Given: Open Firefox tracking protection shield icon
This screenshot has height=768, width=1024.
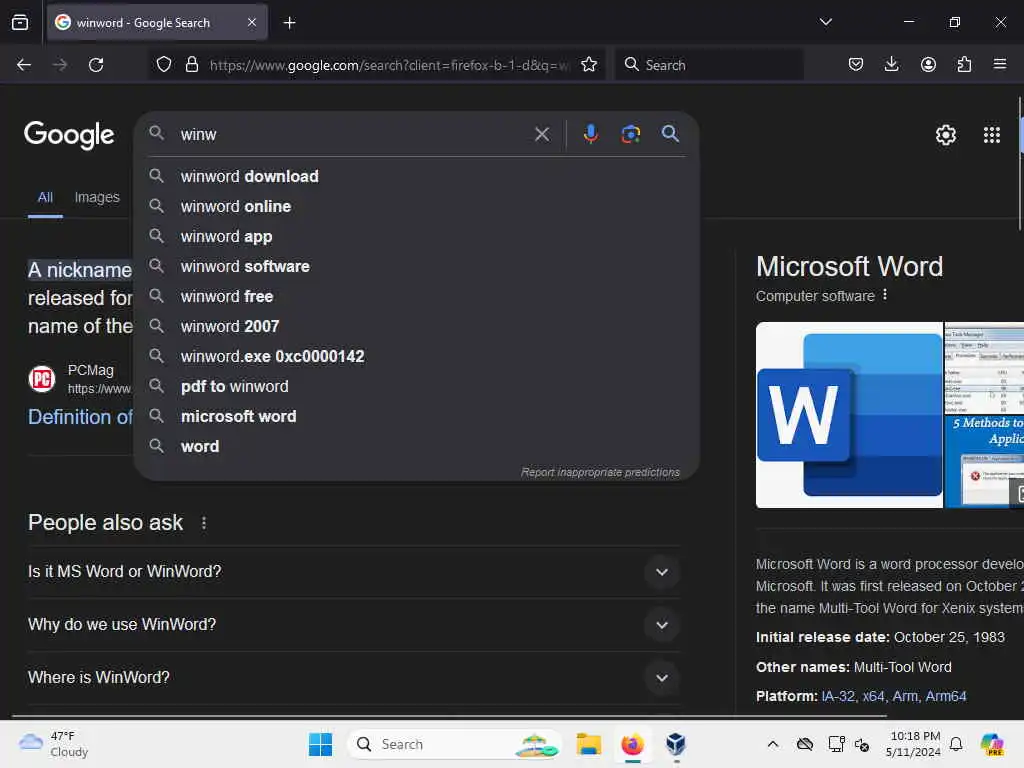Looking at the screenshot, I should click(164, 65).
